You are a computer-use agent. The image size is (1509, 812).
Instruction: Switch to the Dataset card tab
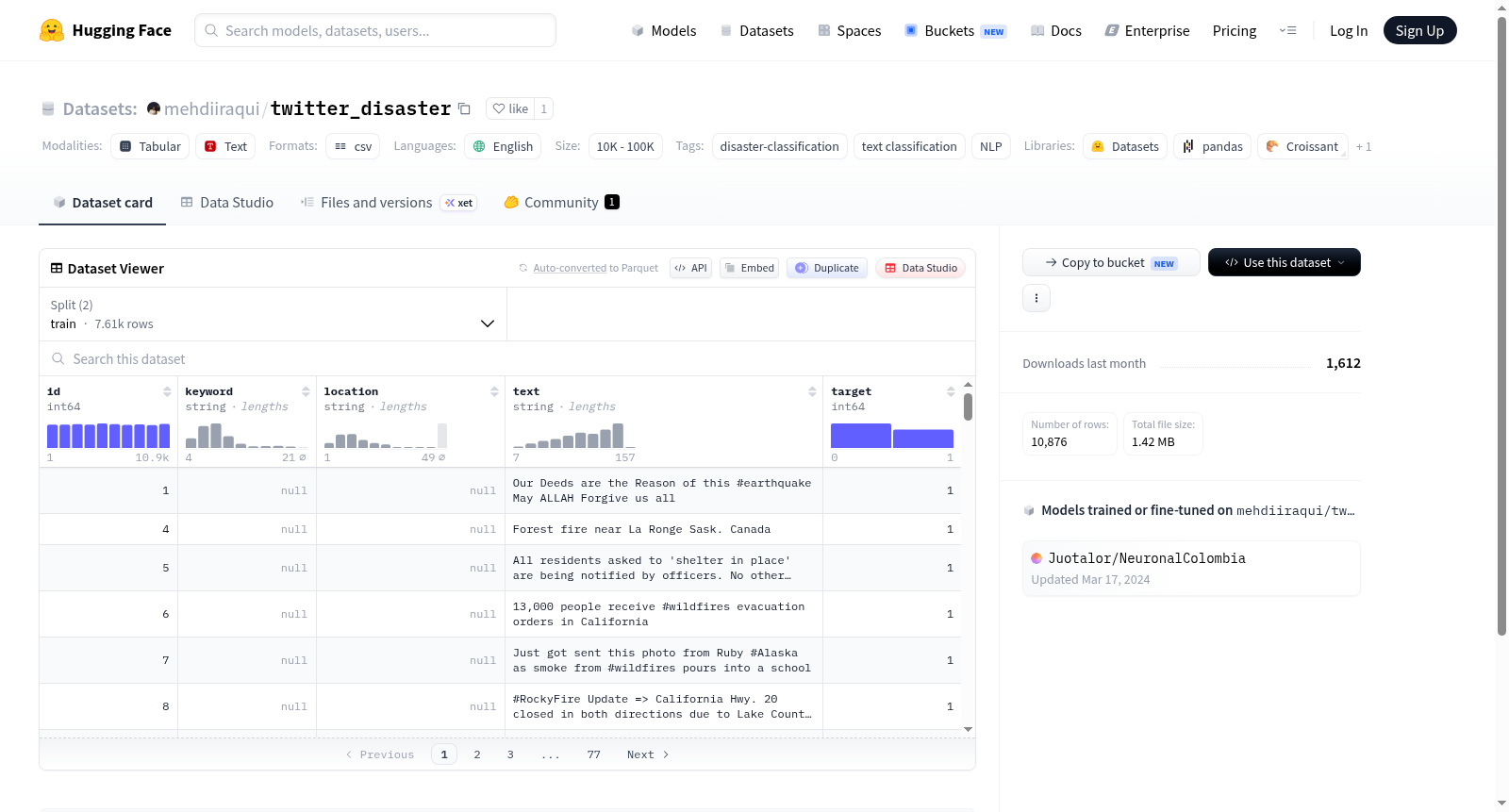[x=102, y=202]
